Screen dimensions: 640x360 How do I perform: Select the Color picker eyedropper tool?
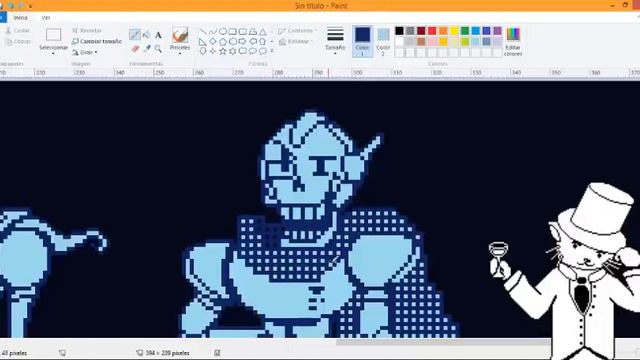(x=147, y=49)
